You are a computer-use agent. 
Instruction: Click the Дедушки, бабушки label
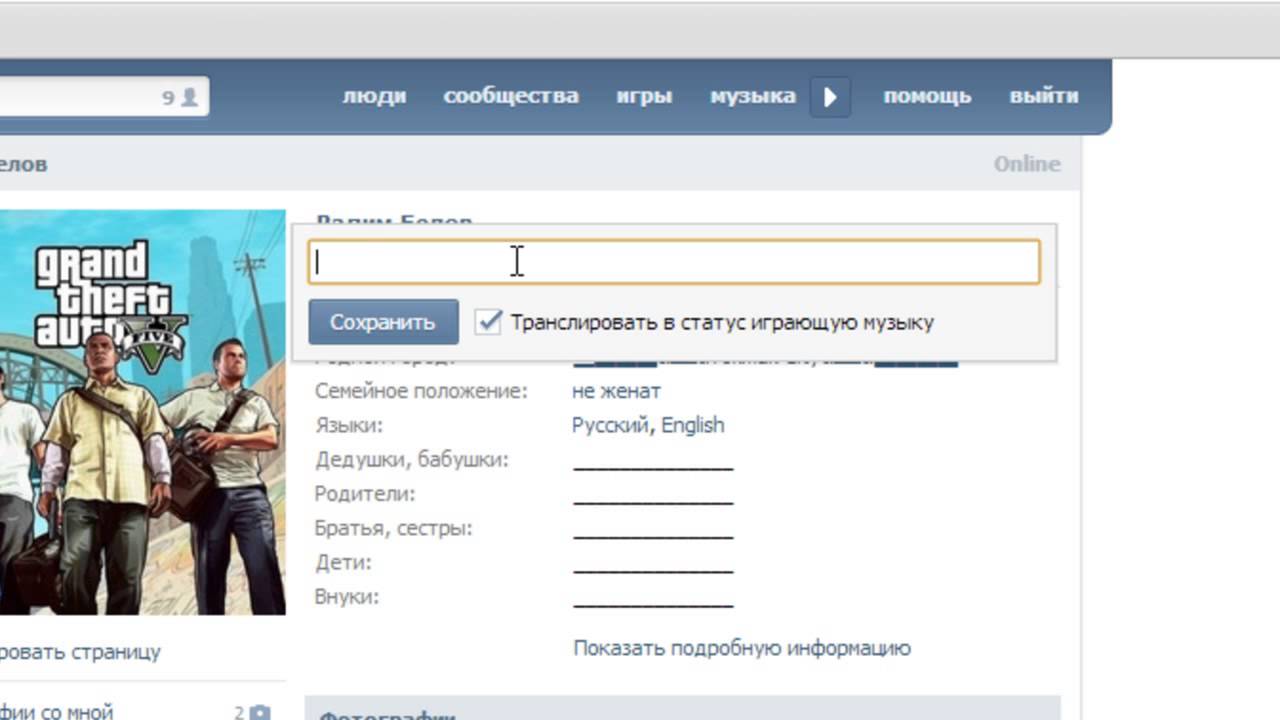412,460
